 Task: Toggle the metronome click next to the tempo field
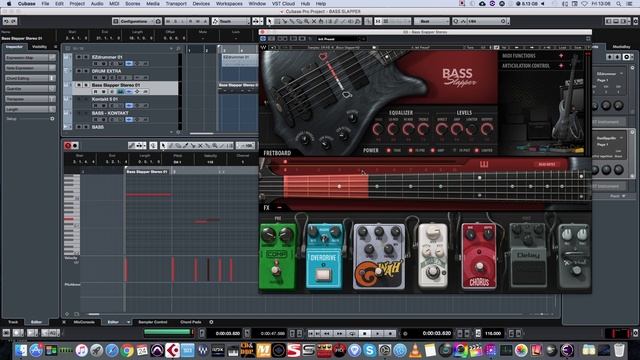[x=478, y=333]
